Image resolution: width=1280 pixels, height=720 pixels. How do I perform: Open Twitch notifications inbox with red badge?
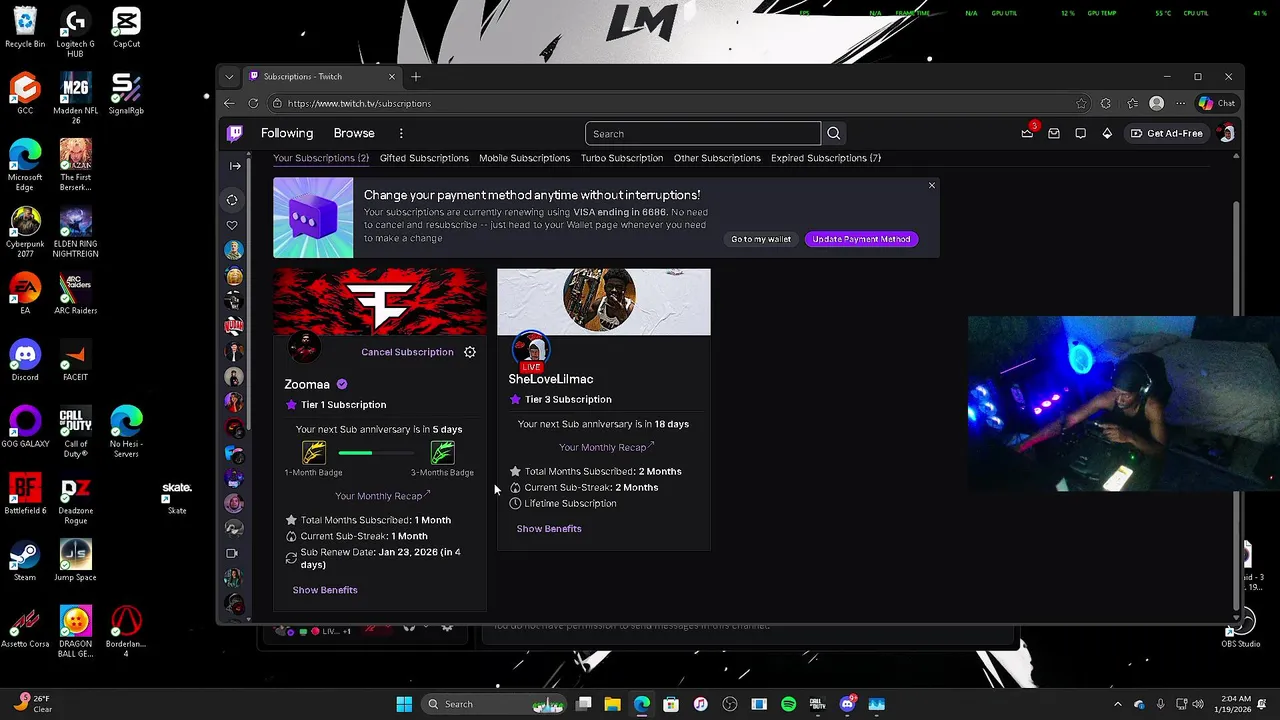(x=1027, y=133)
